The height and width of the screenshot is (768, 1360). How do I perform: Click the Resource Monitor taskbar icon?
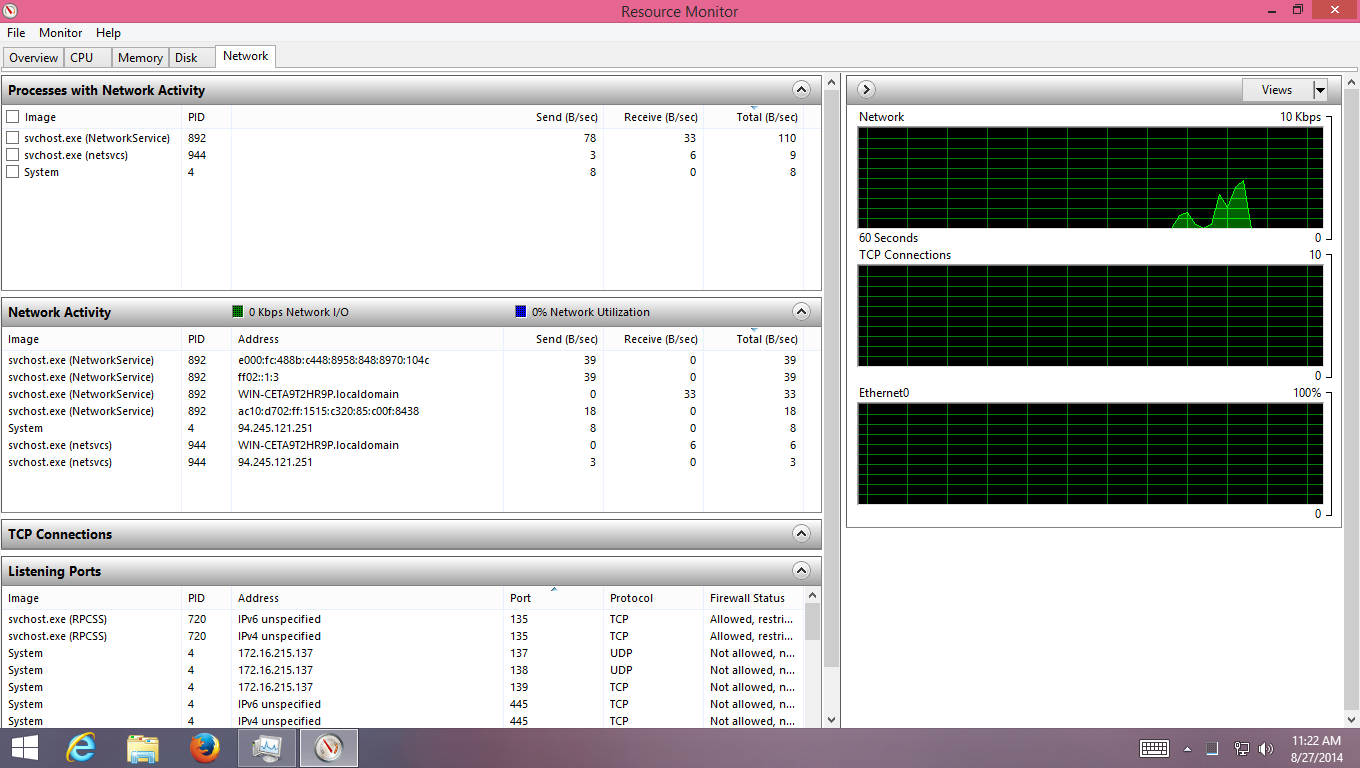pos(328,747)
